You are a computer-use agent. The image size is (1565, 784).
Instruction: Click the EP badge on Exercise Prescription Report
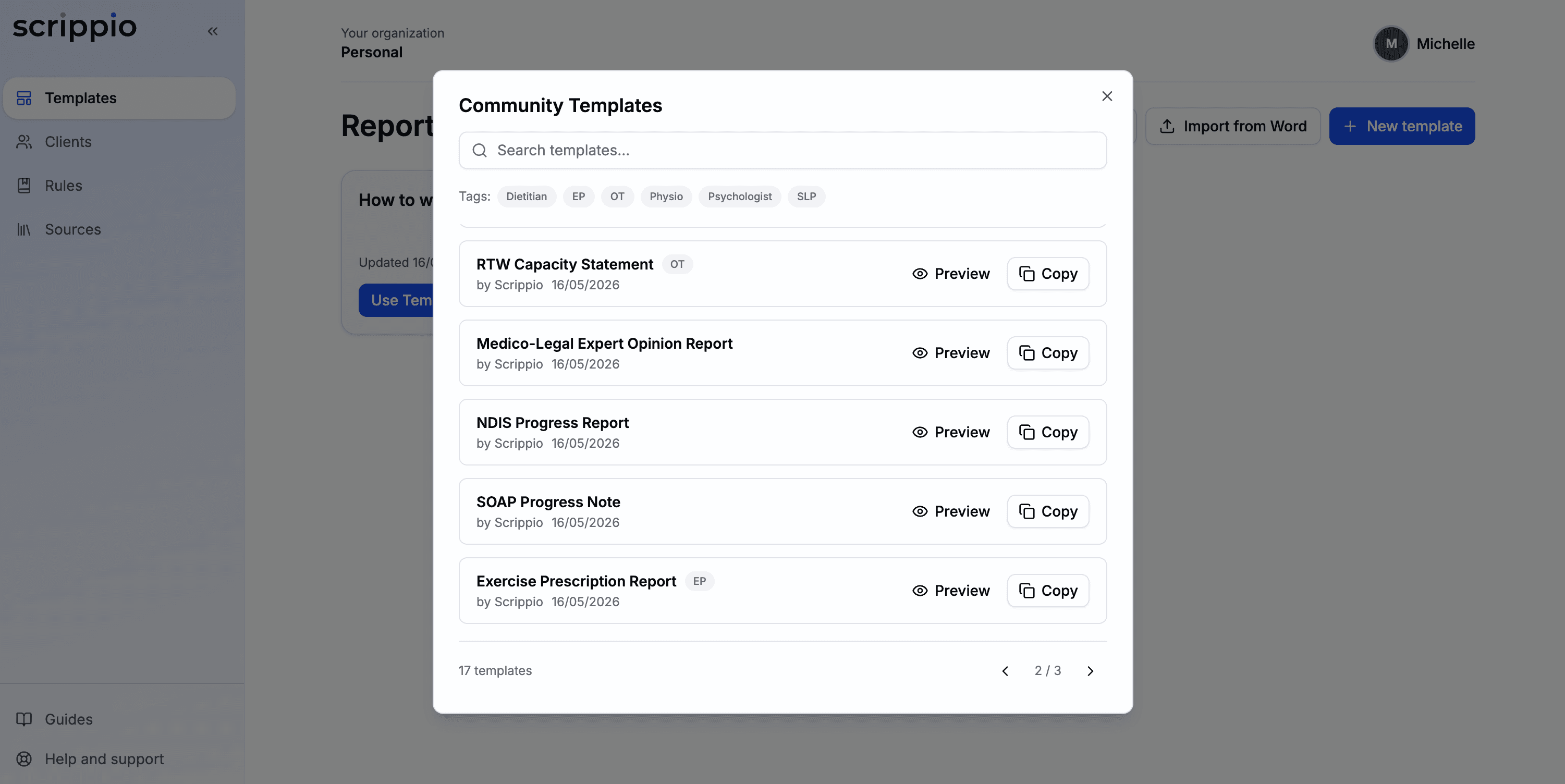pos(699,581)
